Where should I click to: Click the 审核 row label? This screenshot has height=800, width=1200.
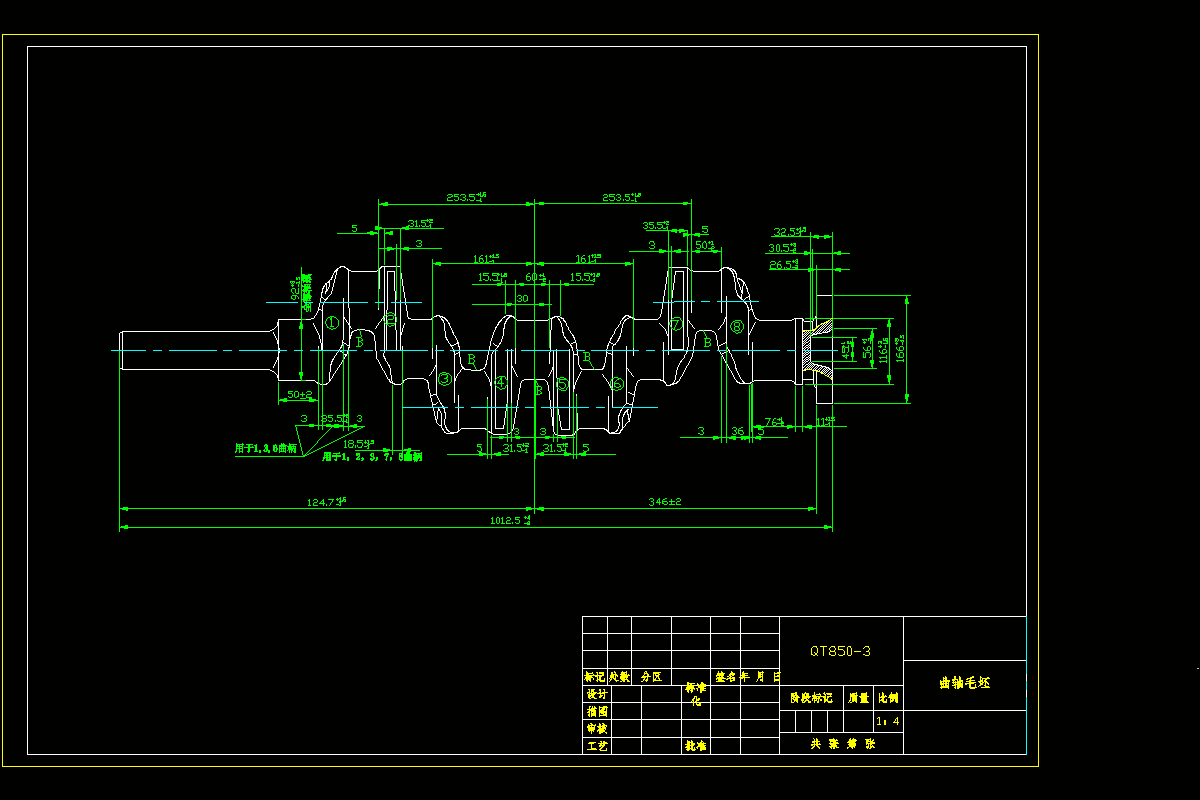[x=596, y=728]
